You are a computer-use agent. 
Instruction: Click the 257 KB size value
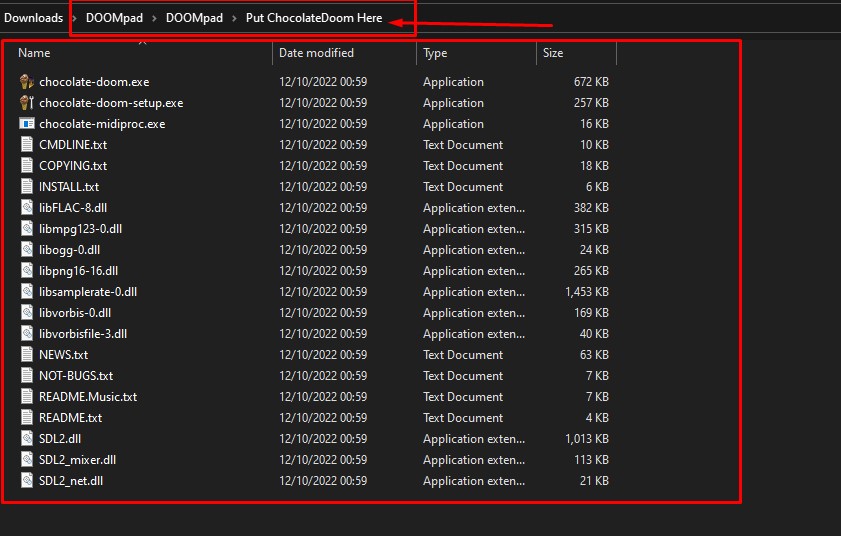click(x=591, y=103)
